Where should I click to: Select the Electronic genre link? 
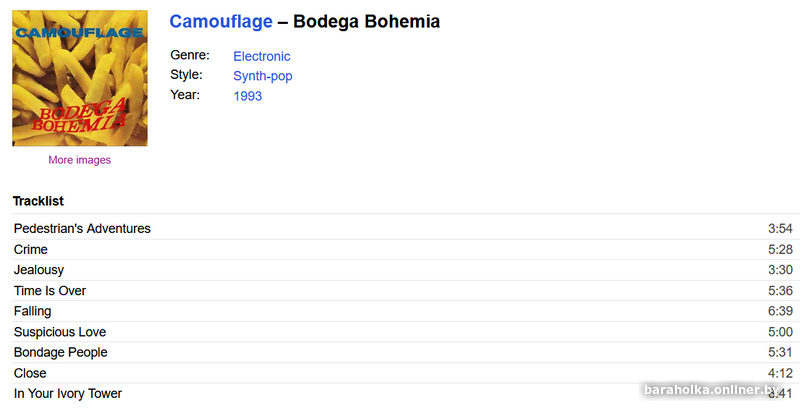click(262, 57)
